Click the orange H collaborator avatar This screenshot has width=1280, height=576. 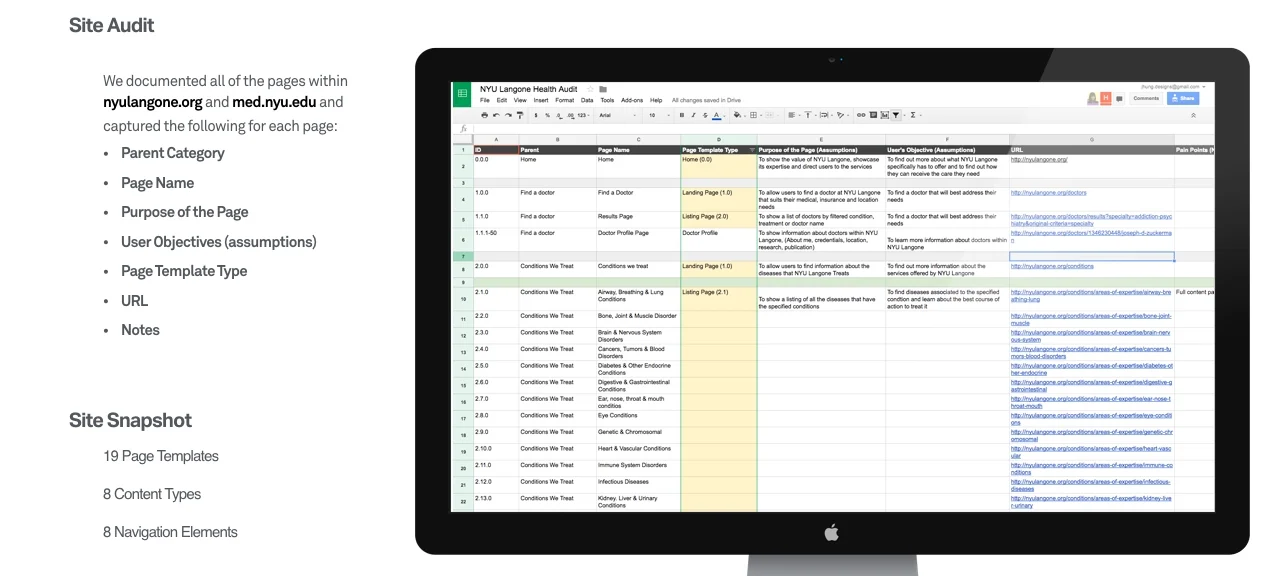pyautogui.click(x=1105, y=98)
